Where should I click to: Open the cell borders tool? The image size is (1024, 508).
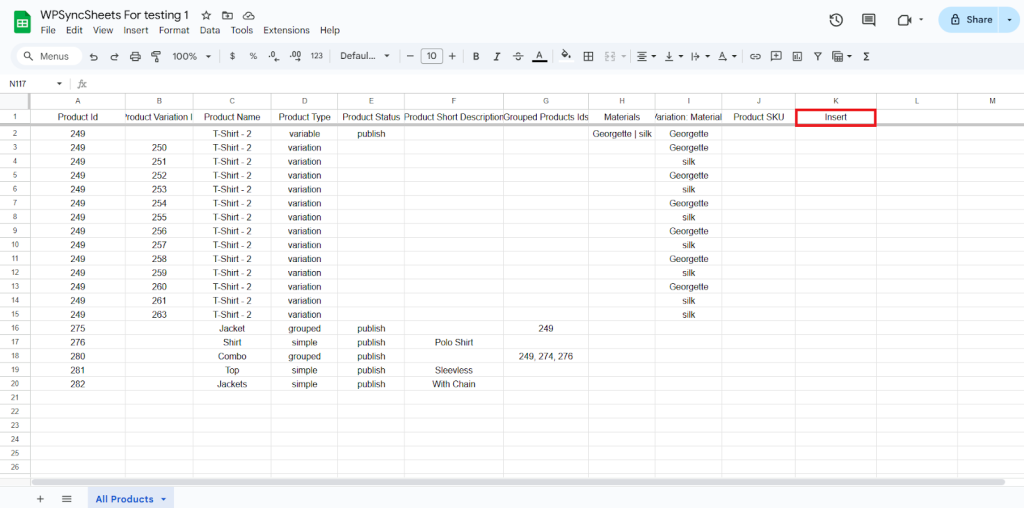click(588, 57)
